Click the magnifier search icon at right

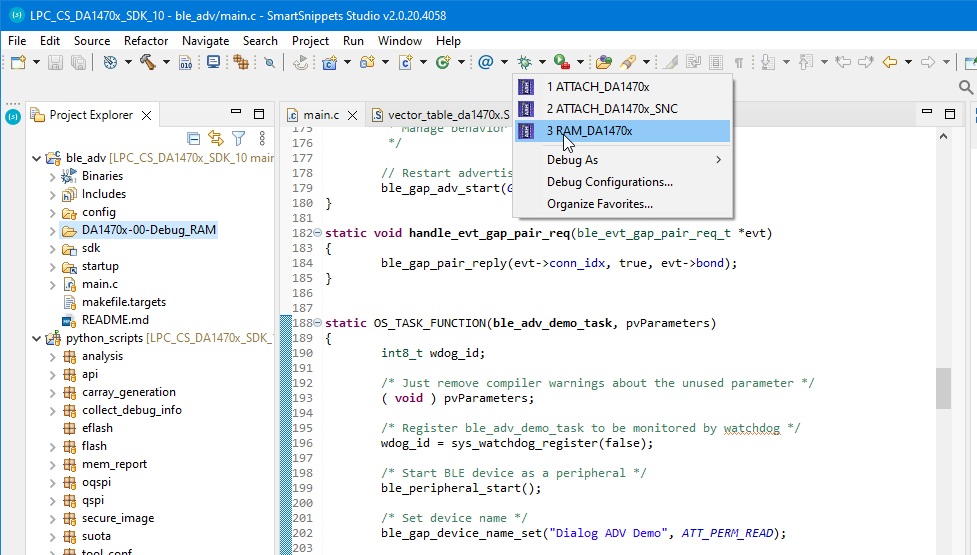[x=966, y=87]
